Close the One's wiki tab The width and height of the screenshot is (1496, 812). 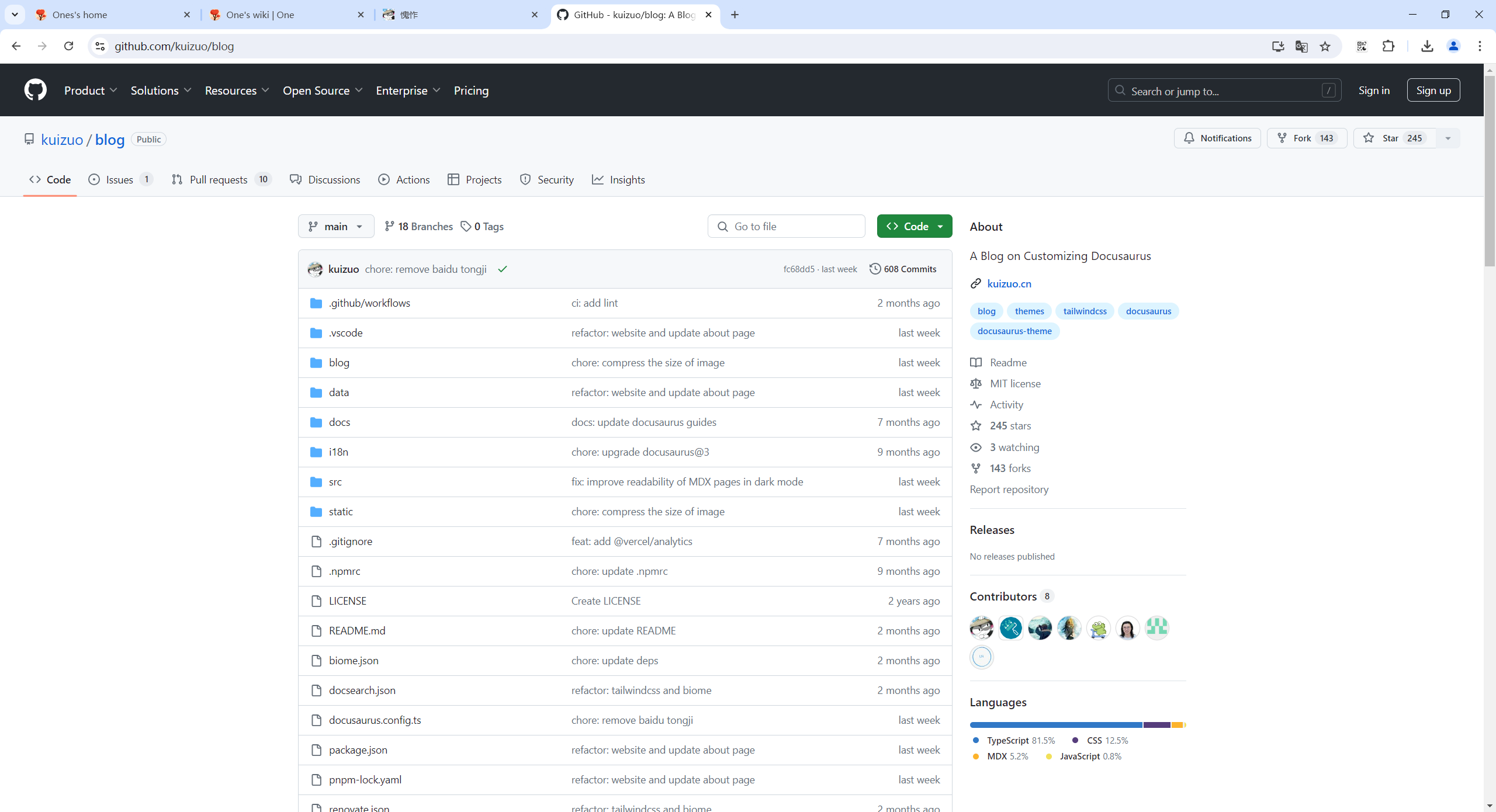coord(361,15)
